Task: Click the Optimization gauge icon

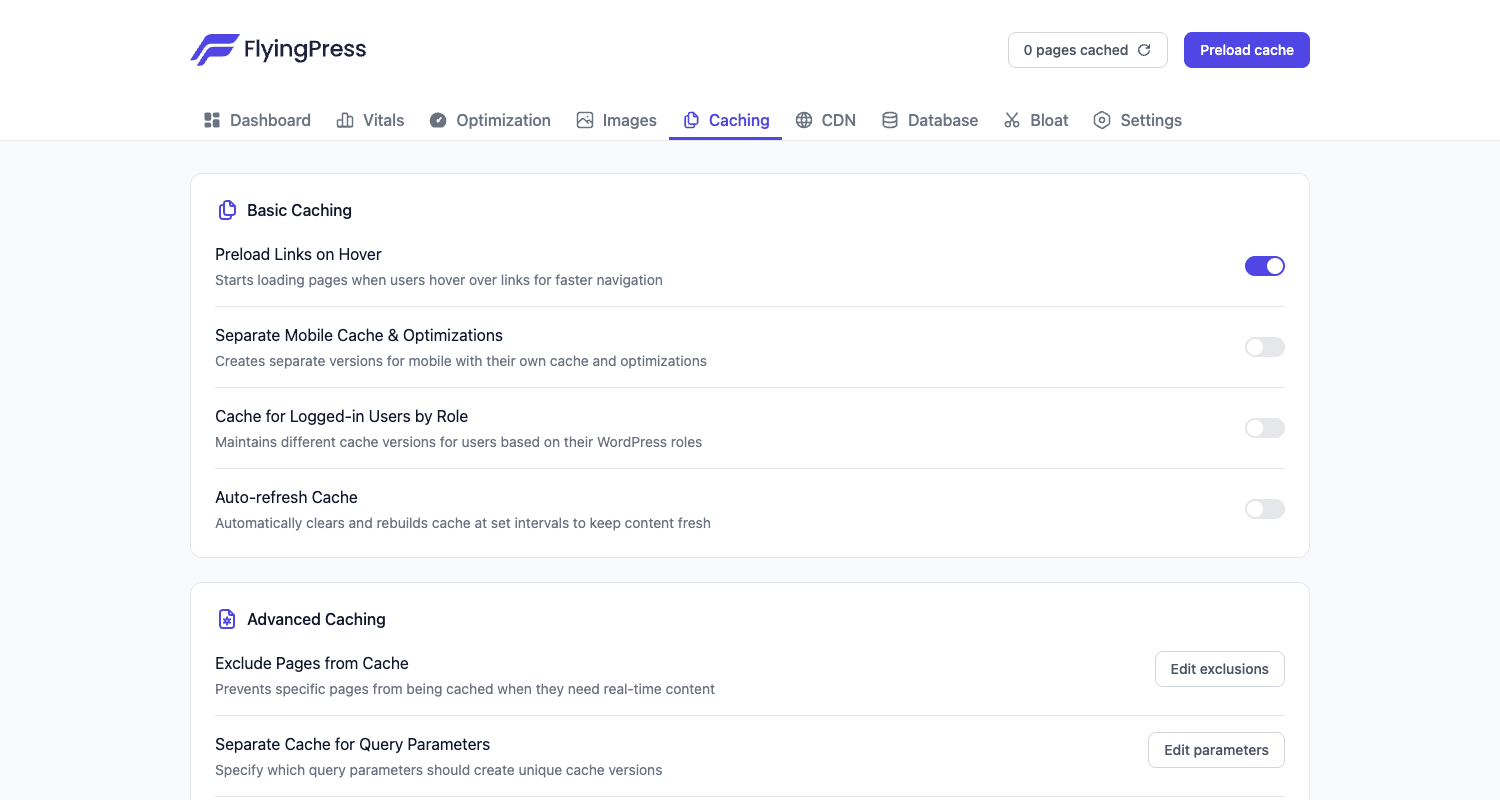Action: 438,120
